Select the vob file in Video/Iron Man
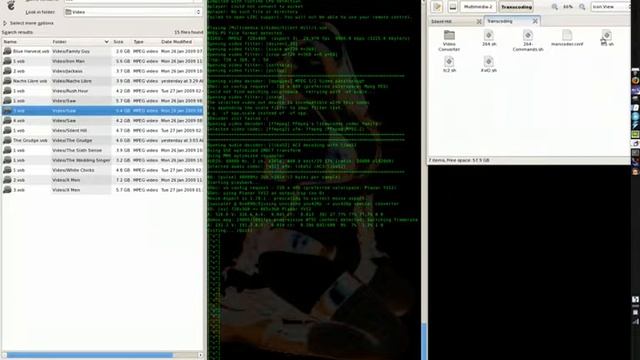Image resolution: width=640 pixels, height=360 pixels. tap(102, 61)
